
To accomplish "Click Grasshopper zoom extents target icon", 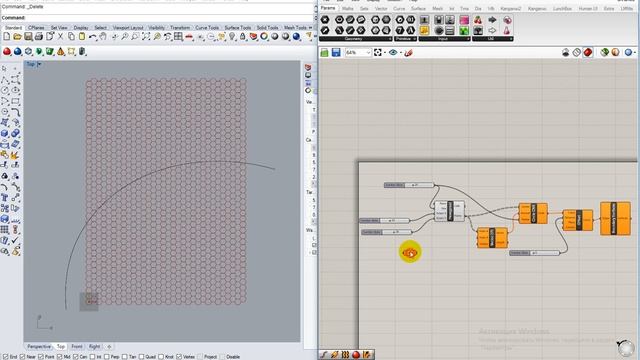I will point(378,53).
